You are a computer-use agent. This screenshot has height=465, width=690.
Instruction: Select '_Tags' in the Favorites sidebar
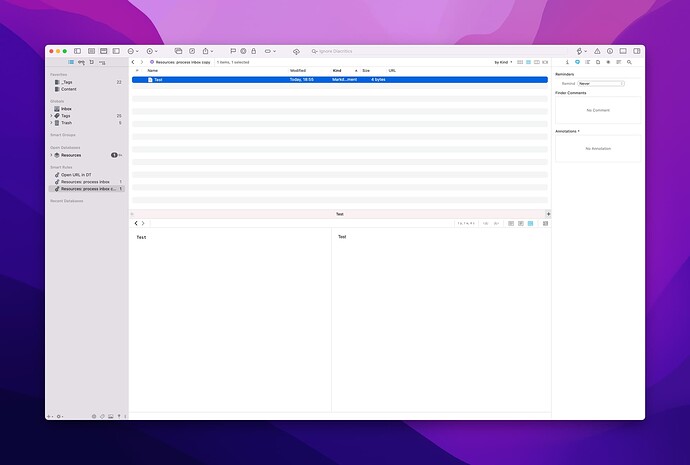(x=87, y=82)
